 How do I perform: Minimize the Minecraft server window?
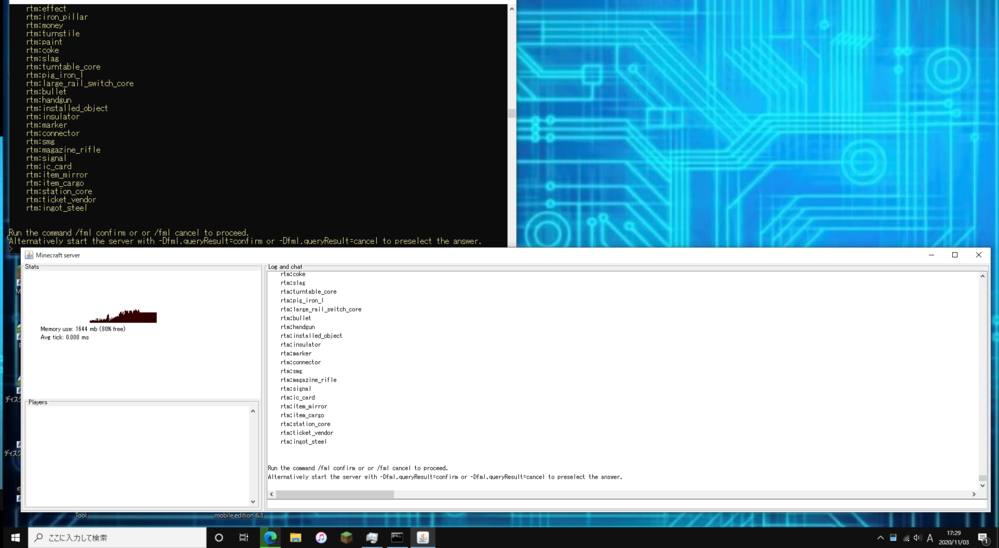[931, 255]
